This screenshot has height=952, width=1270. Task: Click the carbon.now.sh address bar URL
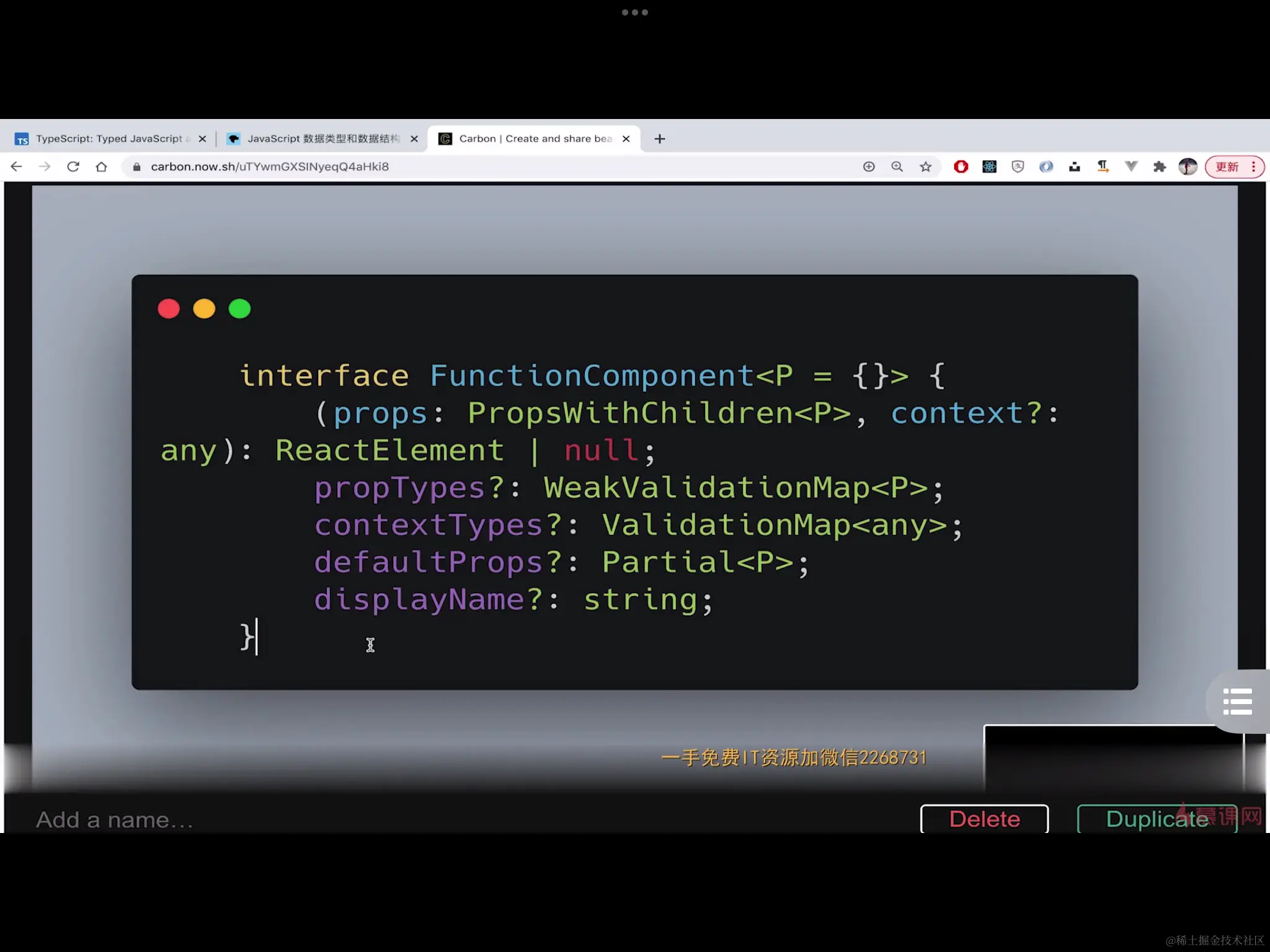click(x=269, y=166)
